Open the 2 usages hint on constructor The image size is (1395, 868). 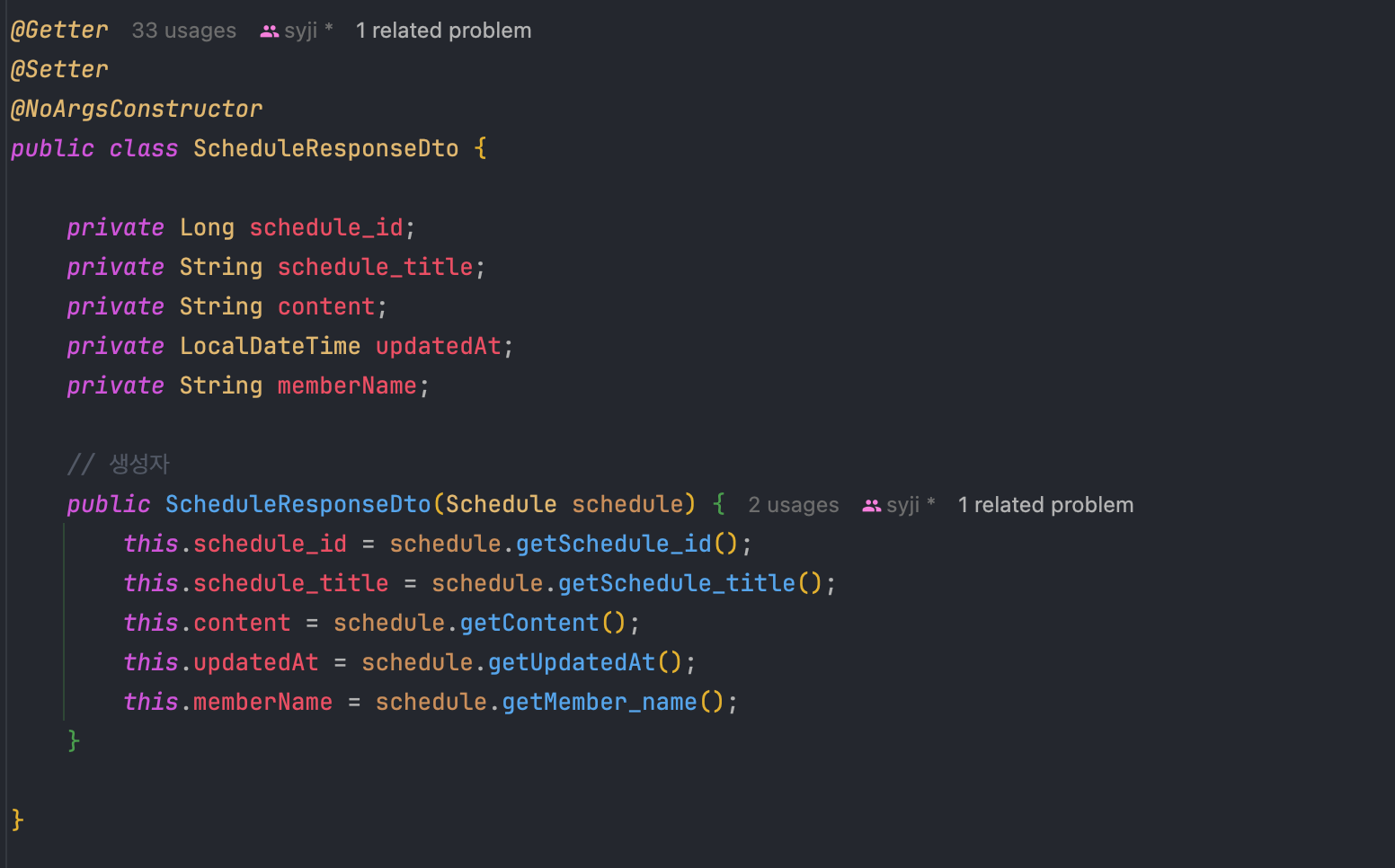pos(794,505)
